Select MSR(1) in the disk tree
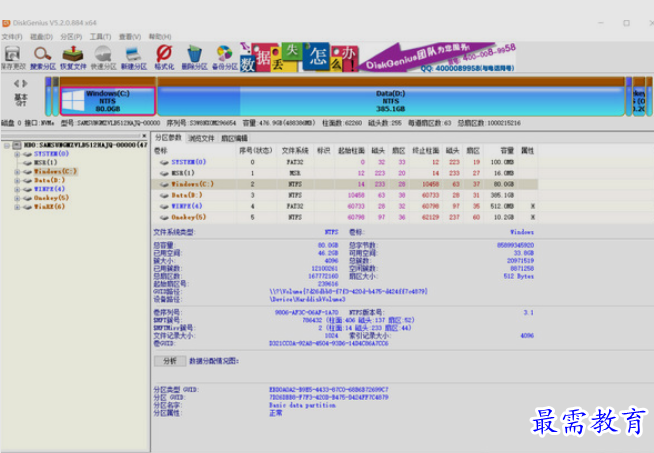 click(x=45, y=163)
